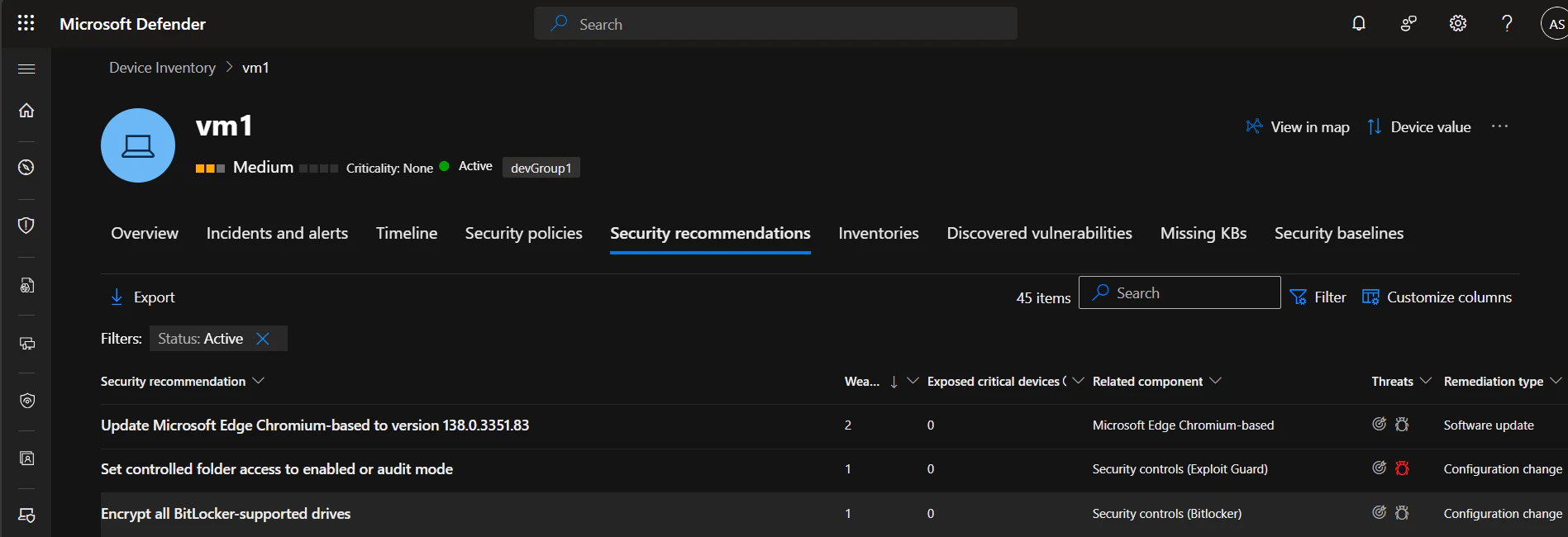The image size is (1568, 537).
Task: Click Device value button
Action: click(1418, 126)
